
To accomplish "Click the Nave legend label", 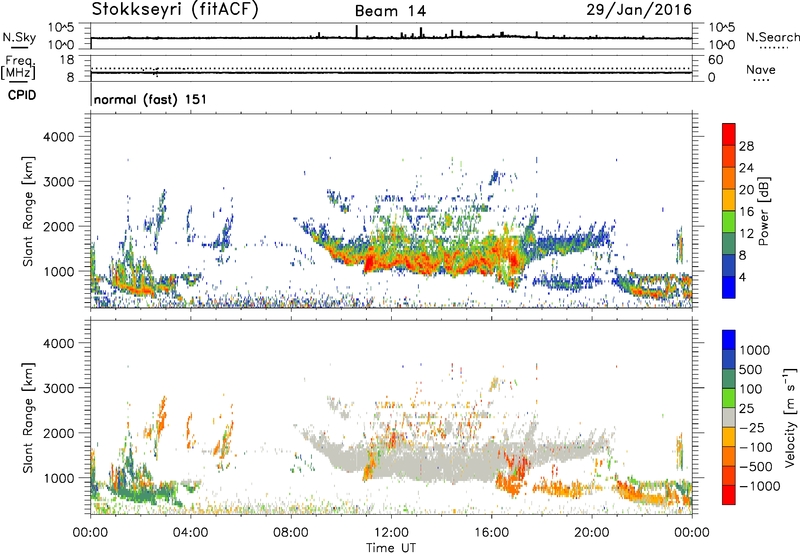I will (761, 69).
